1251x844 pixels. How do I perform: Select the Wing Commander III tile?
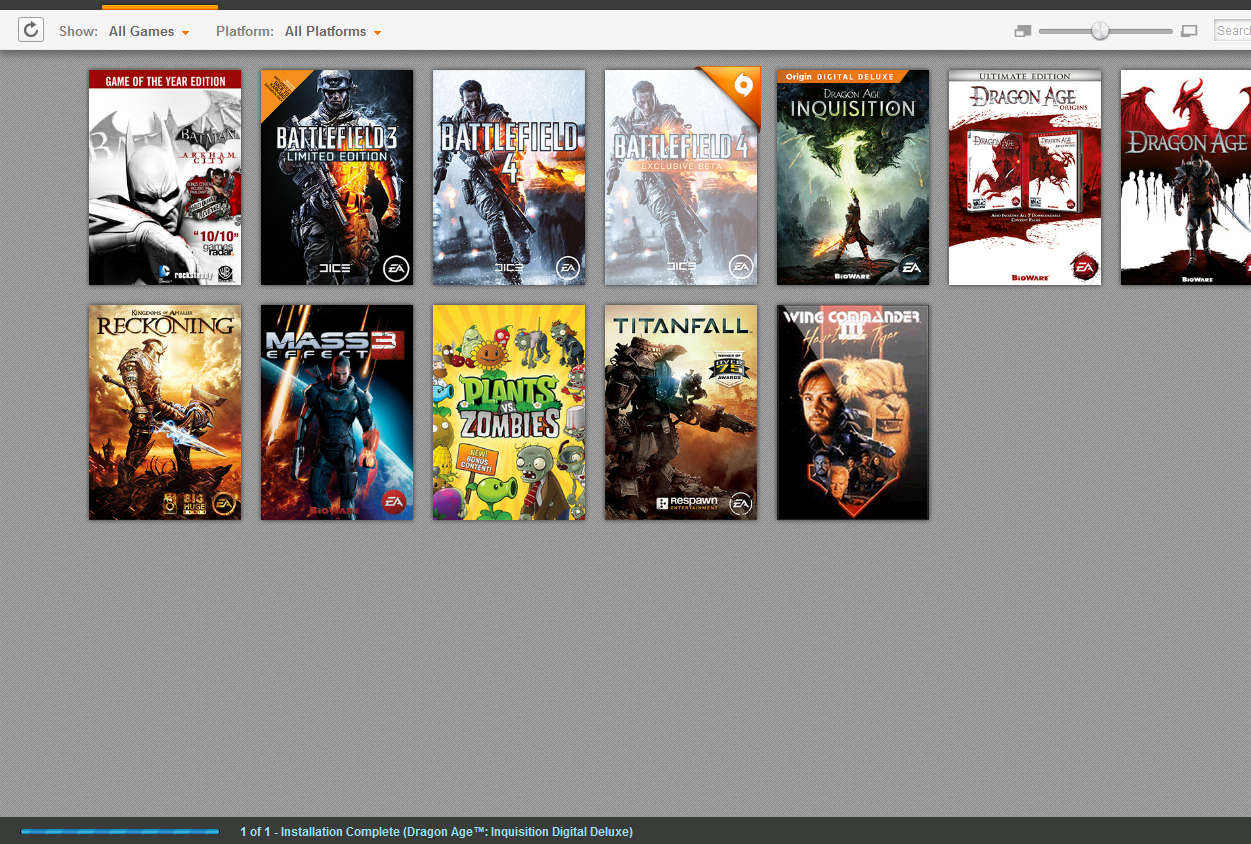[x=853, y=412]
